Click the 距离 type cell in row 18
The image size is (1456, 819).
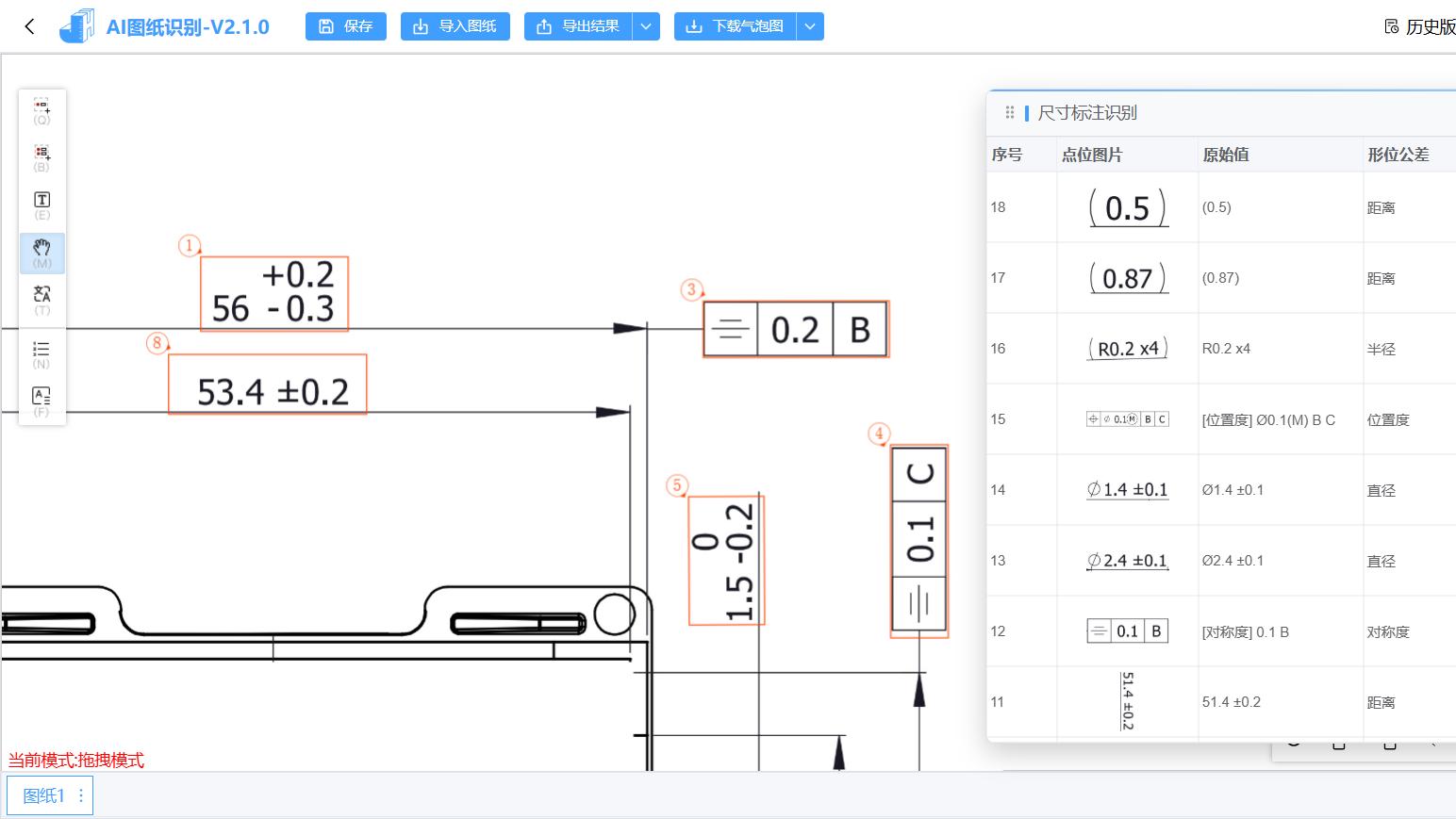pos(1382,207)
